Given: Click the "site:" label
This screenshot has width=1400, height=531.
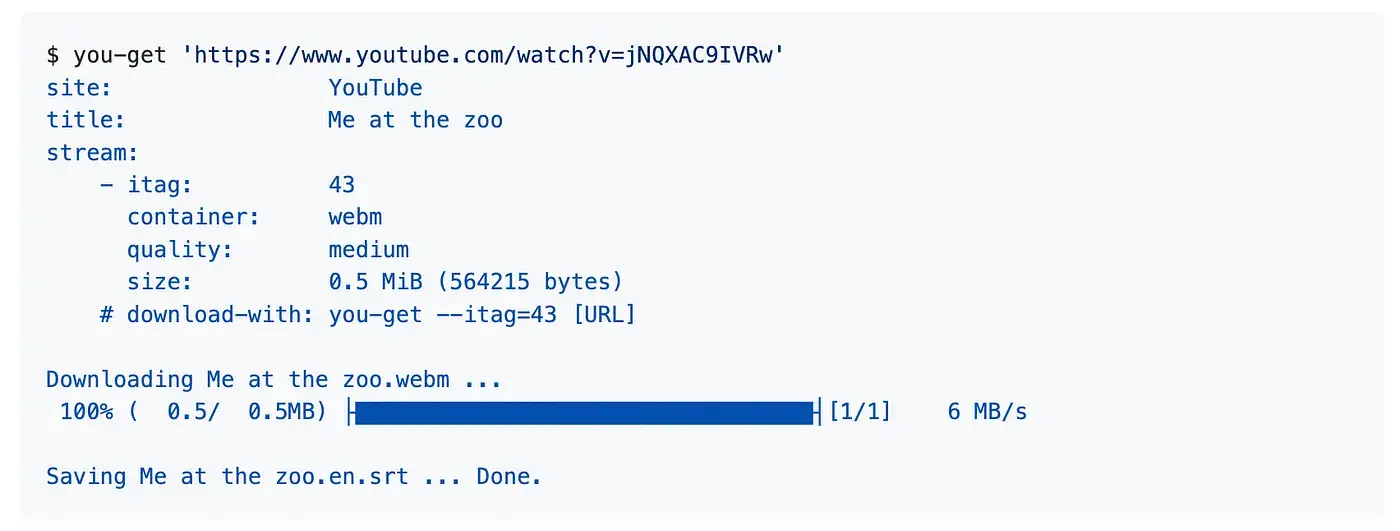Looking at the screenshot, I should (79, 88).
